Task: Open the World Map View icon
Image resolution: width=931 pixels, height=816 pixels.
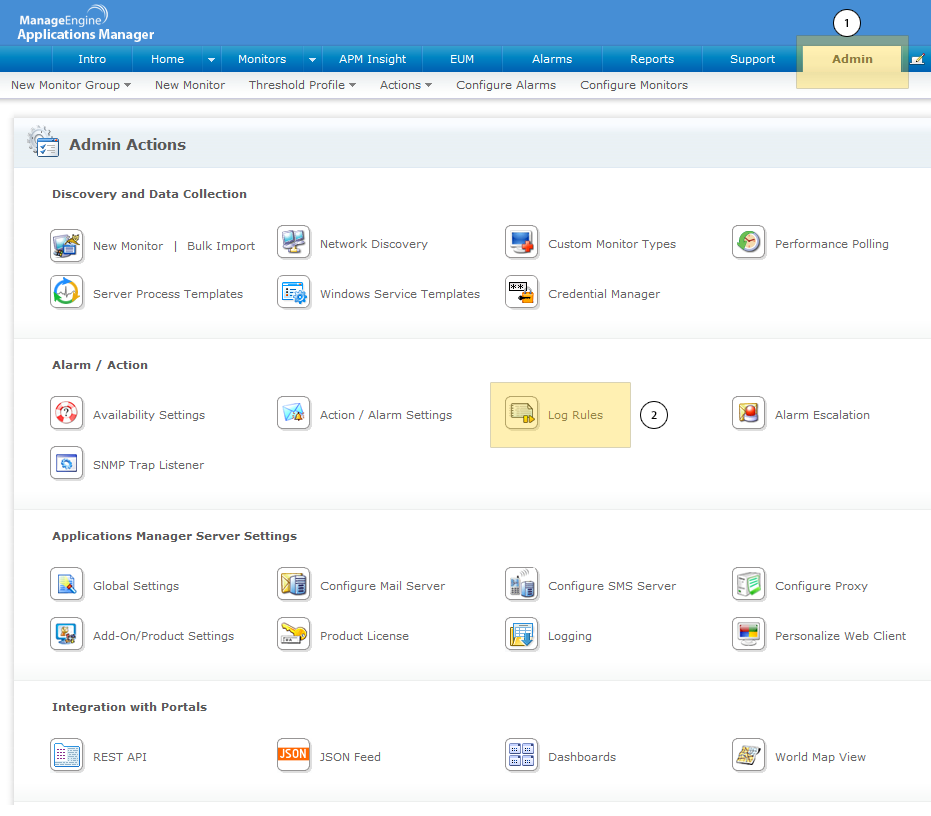Action: pyautogui.click(x=748, y=756)
